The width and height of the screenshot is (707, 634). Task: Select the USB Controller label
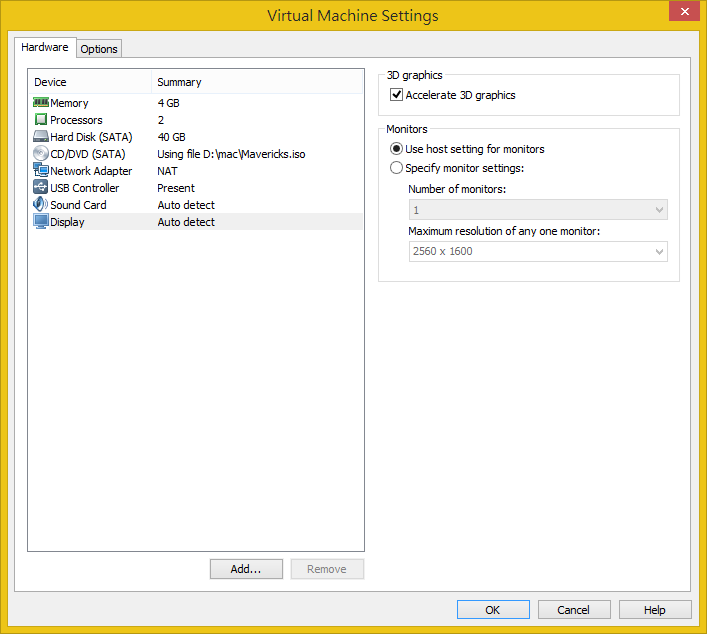pyautogui.click(x=84, y=188)
